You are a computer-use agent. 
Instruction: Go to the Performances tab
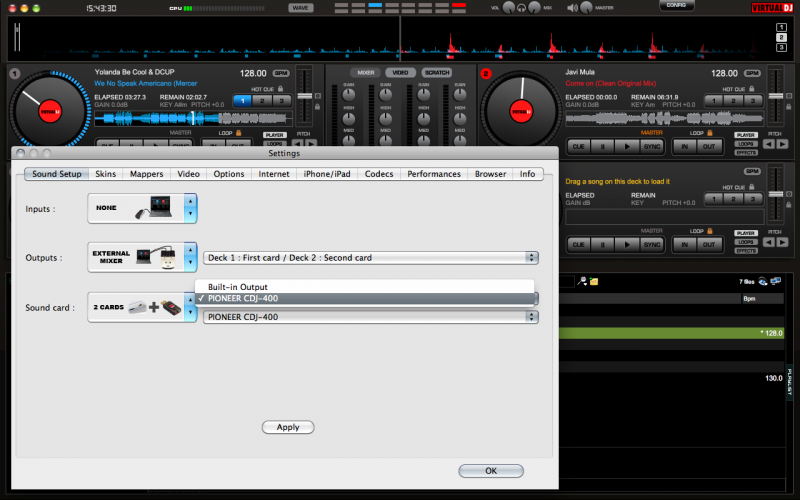[x=434, y=174]
